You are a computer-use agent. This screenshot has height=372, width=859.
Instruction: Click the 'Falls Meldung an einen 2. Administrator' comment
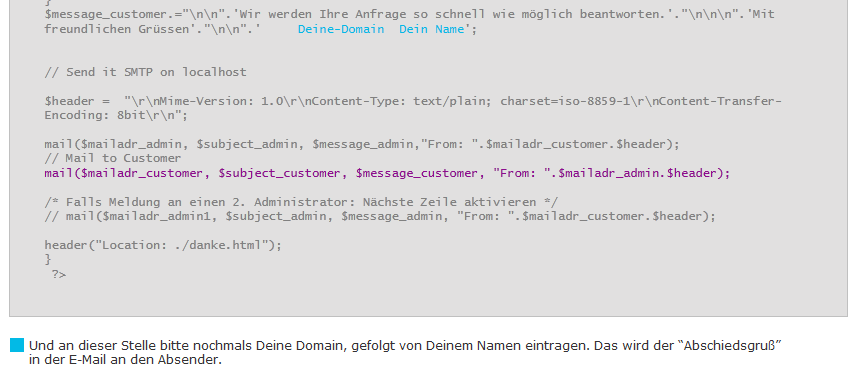pyautogui.click(x=301, y=202)
